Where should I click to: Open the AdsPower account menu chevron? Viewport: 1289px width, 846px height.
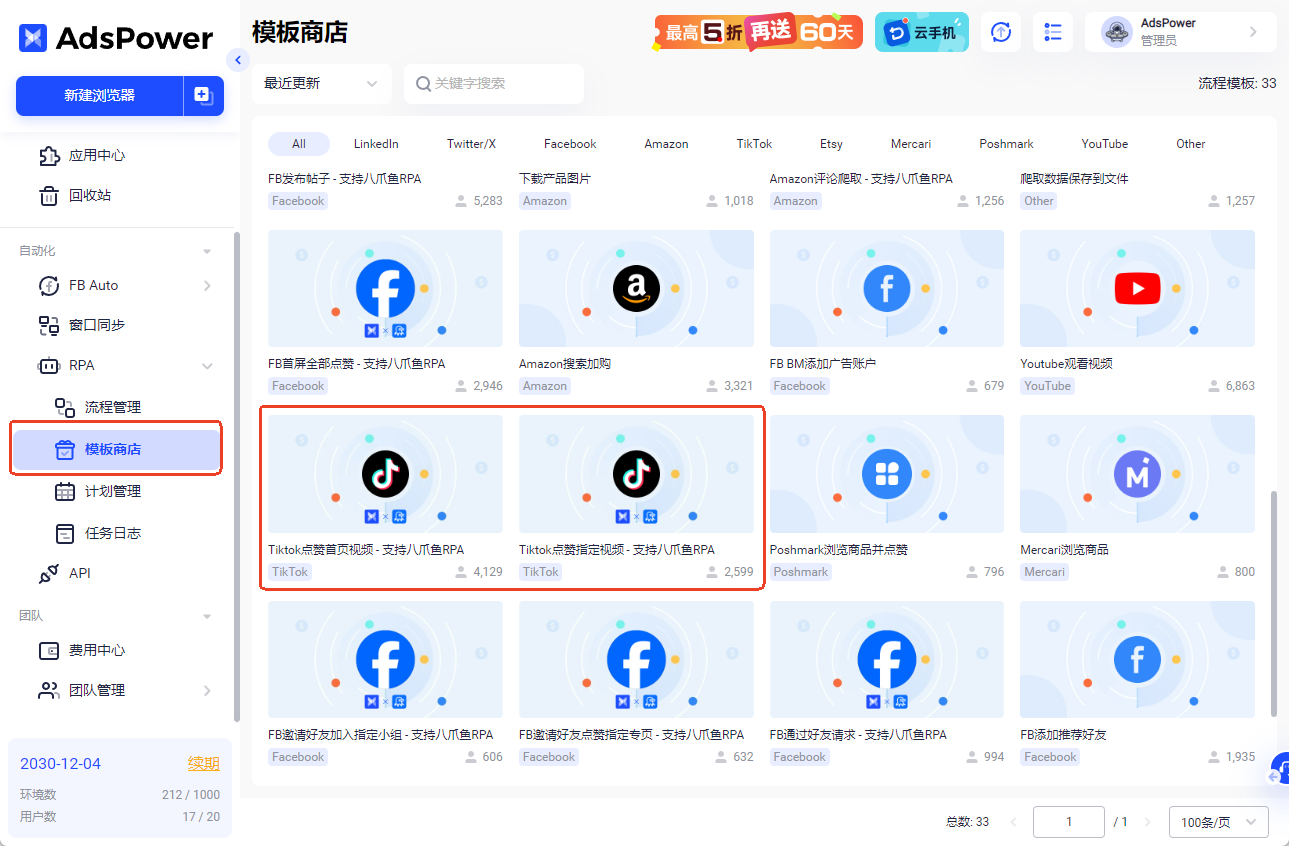pos(1253,32)
